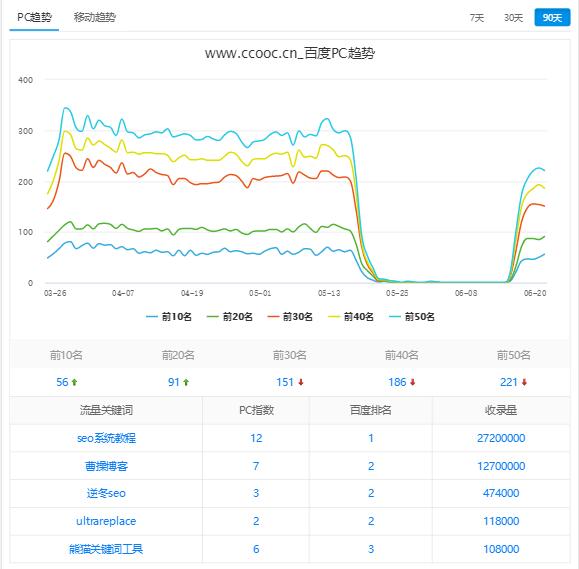Click the green up arrow beside 91
579x569 pixels.
pos(186,382)
